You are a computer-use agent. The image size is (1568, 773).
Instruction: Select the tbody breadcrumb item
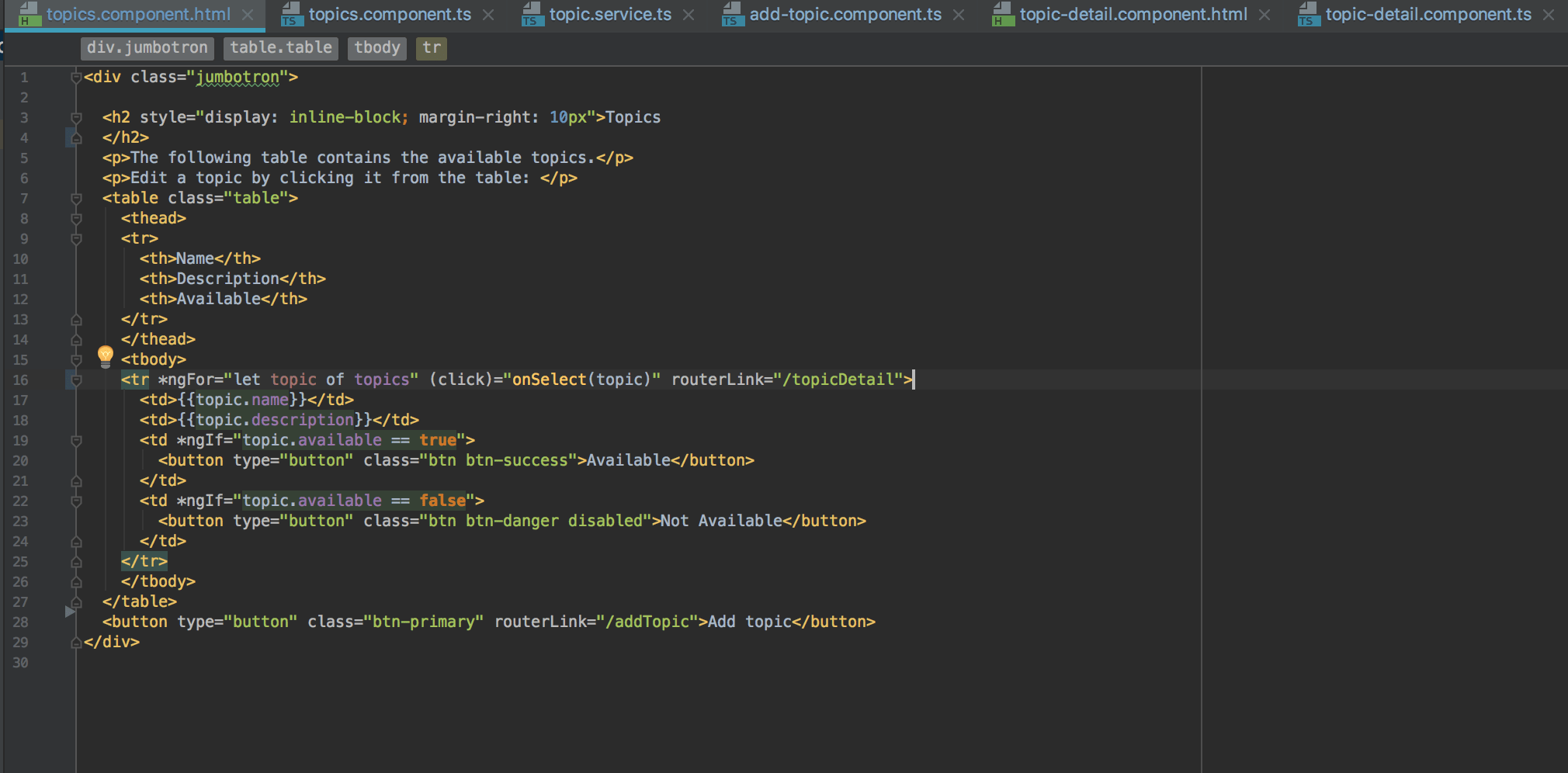pyautogui.click(x=377, y=48)
